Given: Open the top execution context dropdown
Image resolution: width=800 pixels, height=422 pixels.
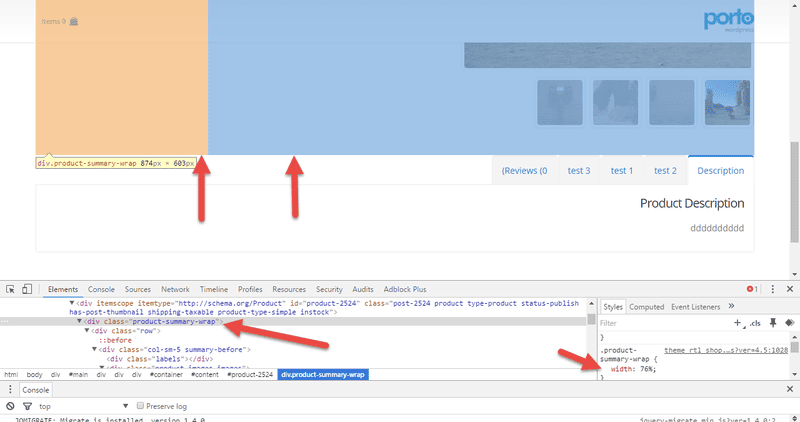Looking at the screenshot, I should coord(84,406).
